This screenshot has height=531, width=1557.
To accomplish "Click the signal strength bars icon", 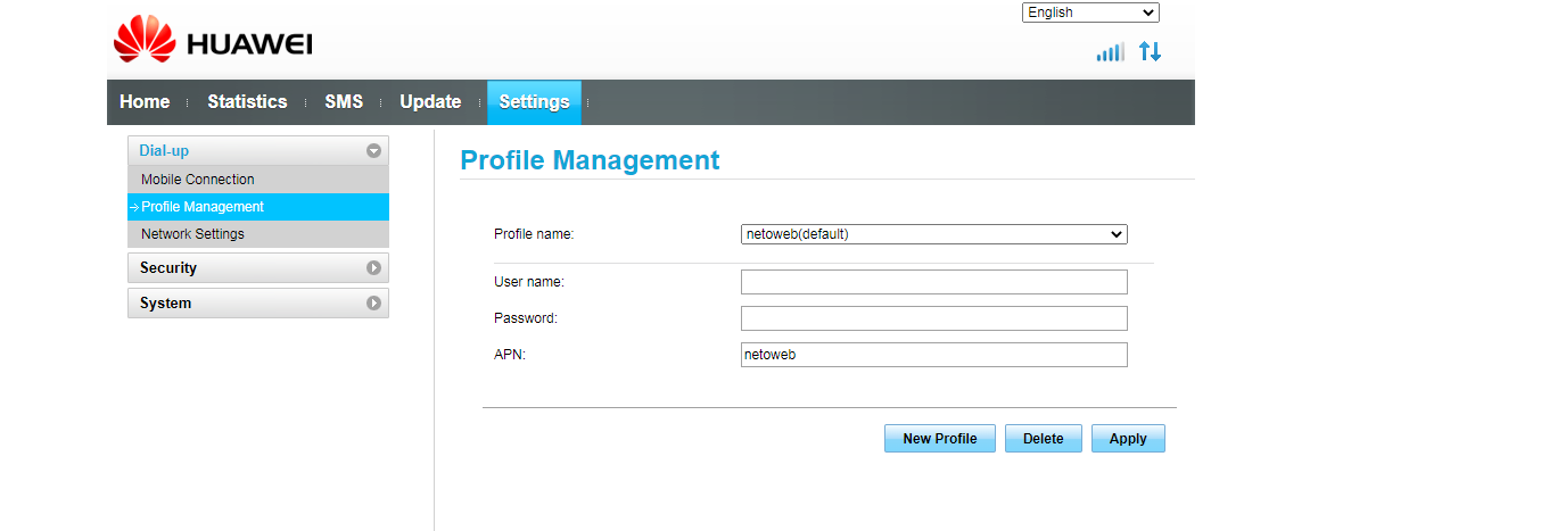I will click(1110, 52).
